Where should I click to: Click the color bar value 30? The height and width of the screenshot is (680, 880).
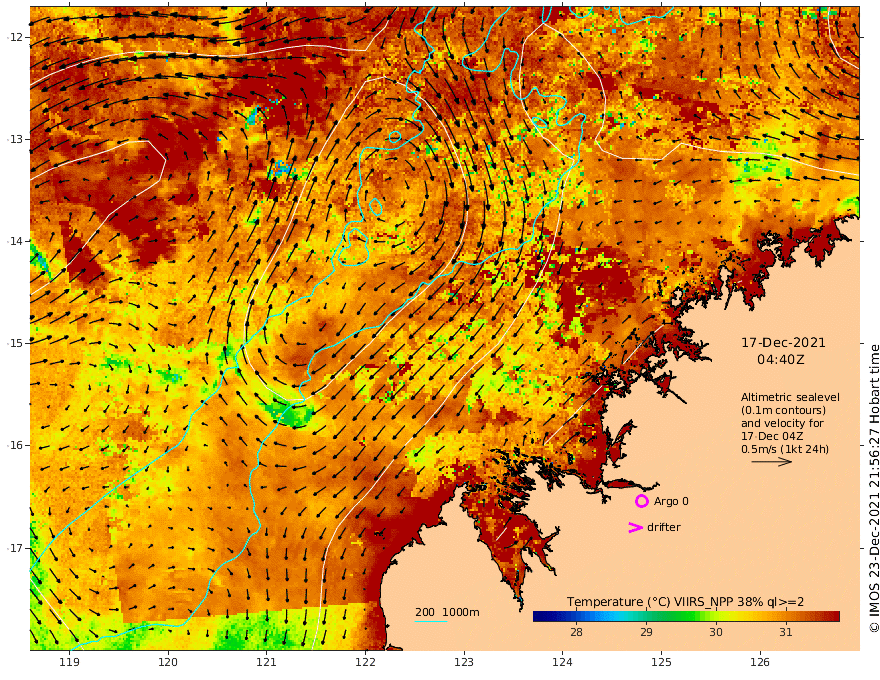pos(716,632)
